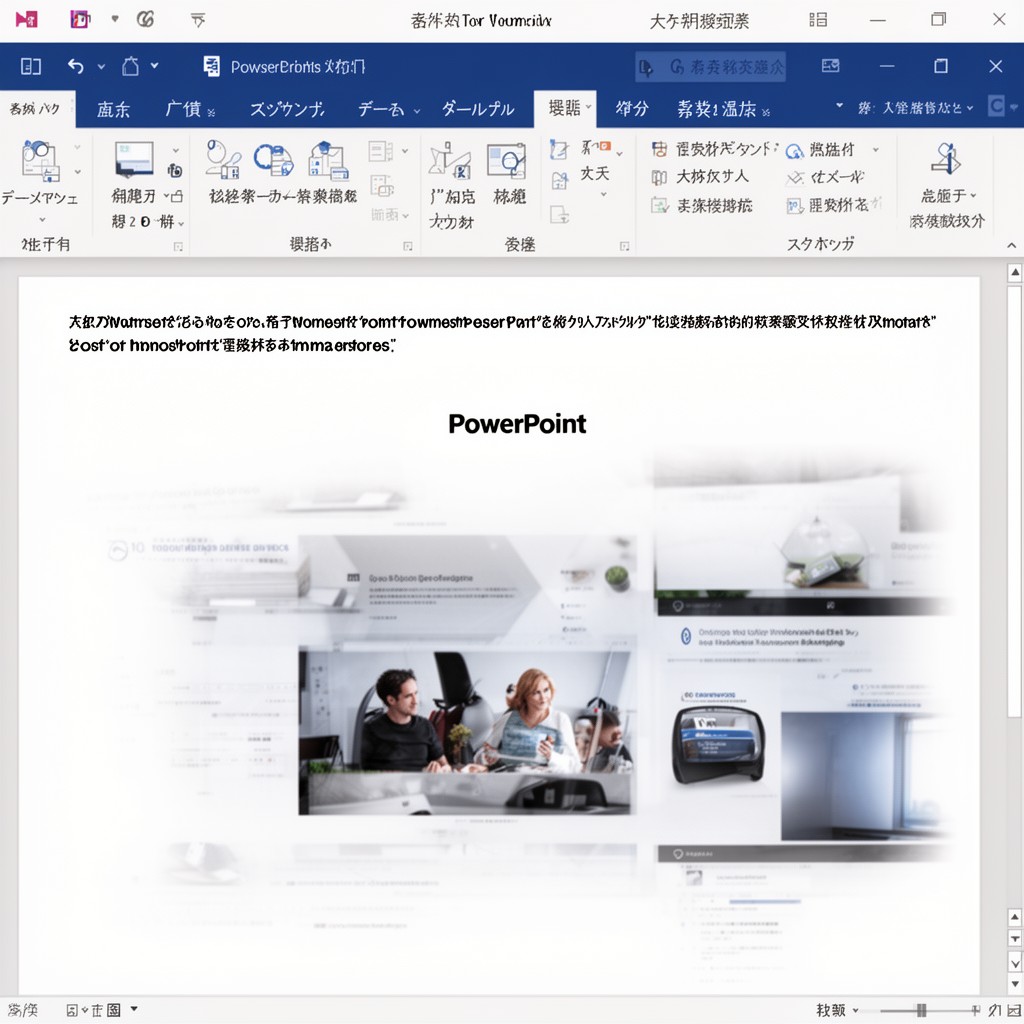
Task: Click the 仗メール ribbon command
Action: point(825,177)
